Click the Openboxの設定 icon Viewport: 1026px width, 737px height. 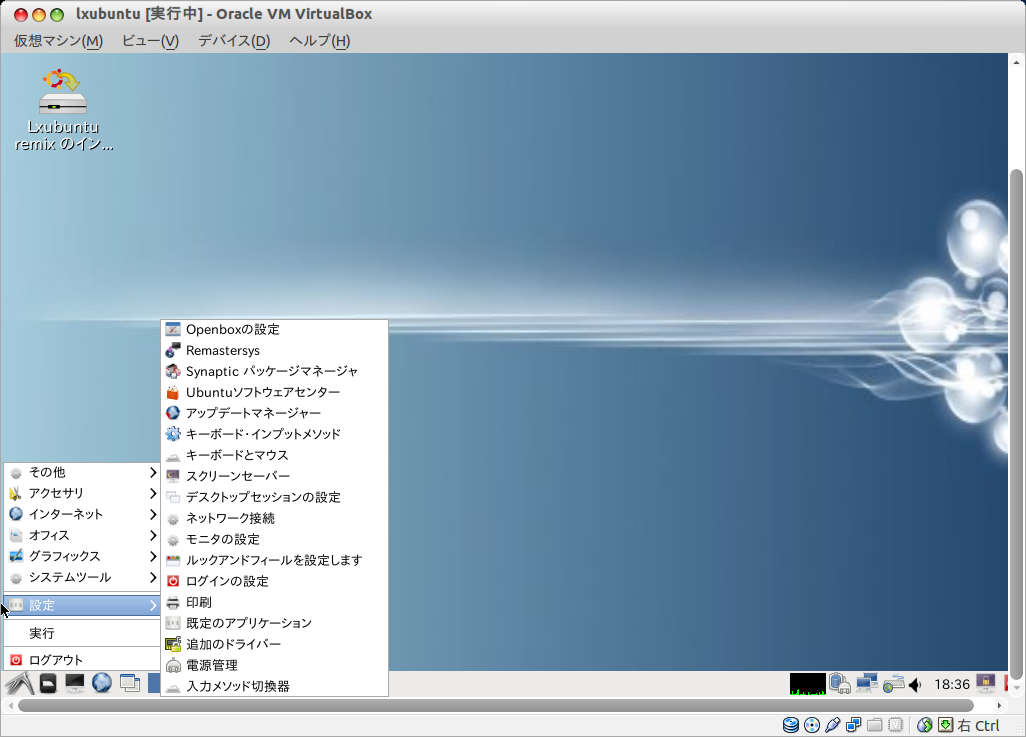[173, 329]
